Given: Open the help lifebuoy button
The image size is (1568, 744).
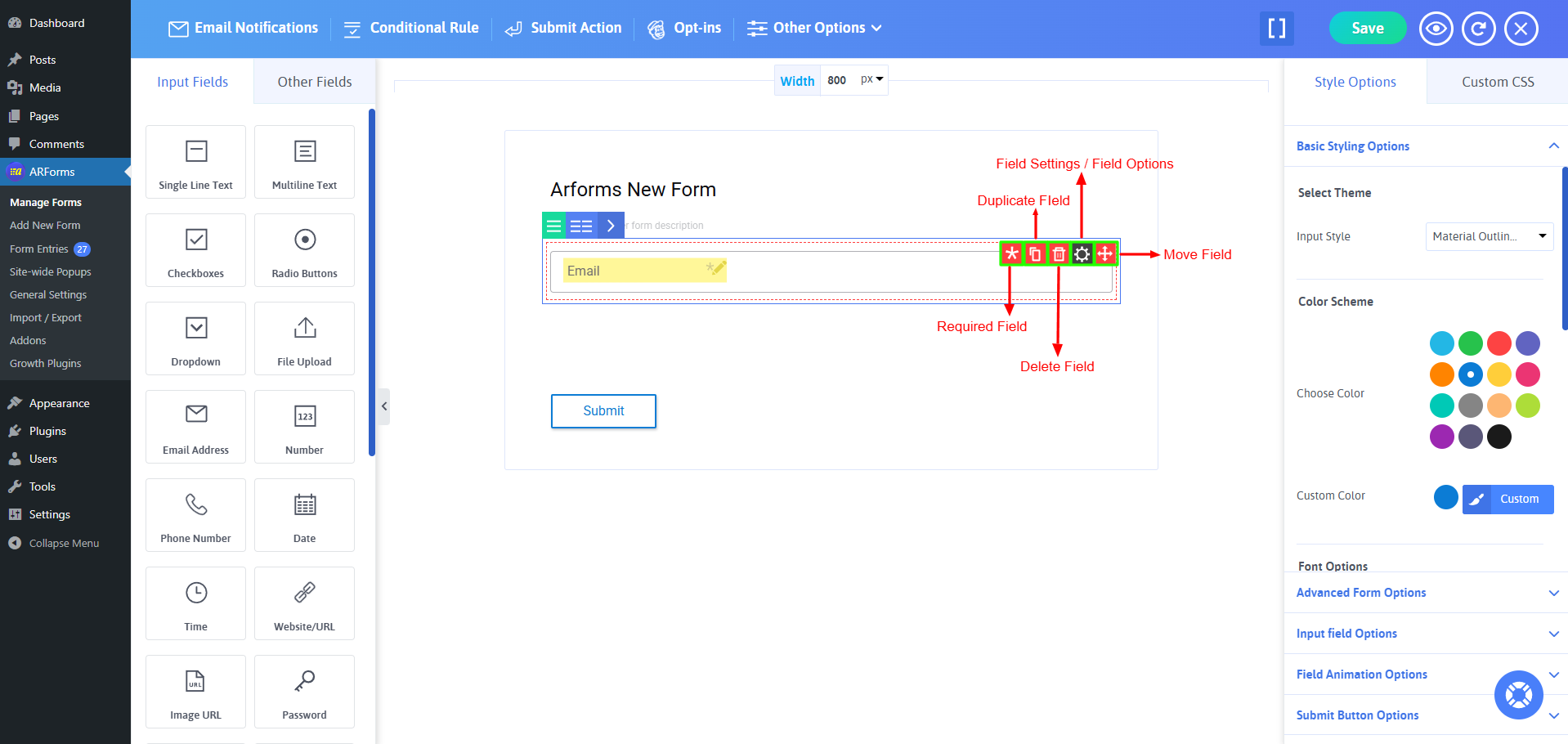Looking at the screenshot, I should 1518,695.
